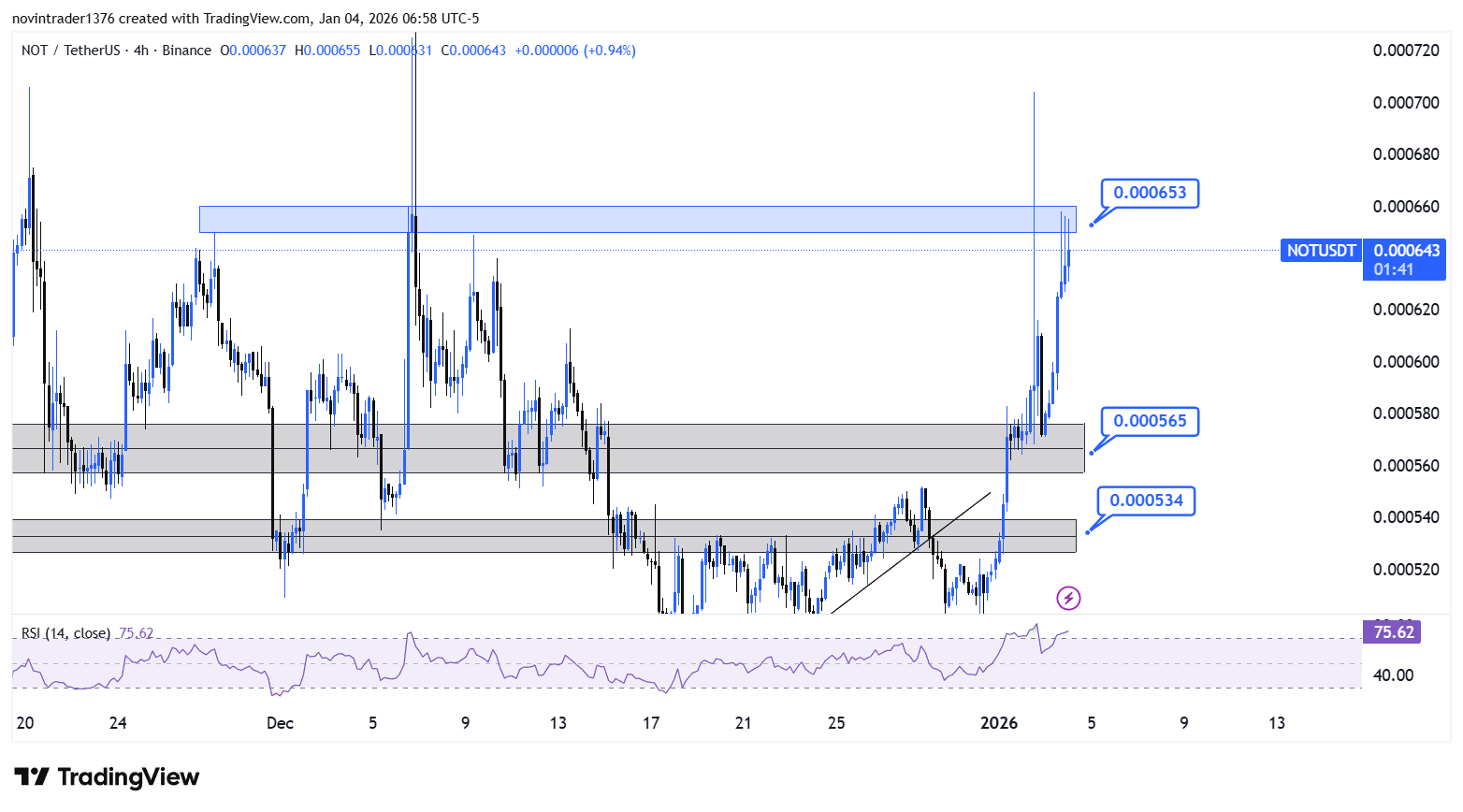This screenshot has width=1463, height=812.
Task: Click the change value +0.000006 (+0.94%)
Action: pyautogui.click(x=575, y=51)
